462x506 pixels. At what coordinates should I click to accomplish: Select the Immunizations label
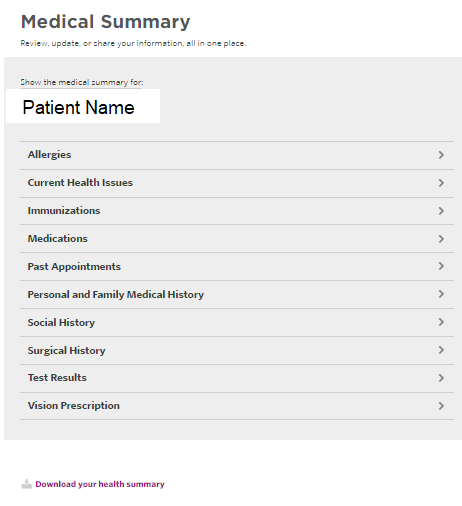[x=64, y=211]
